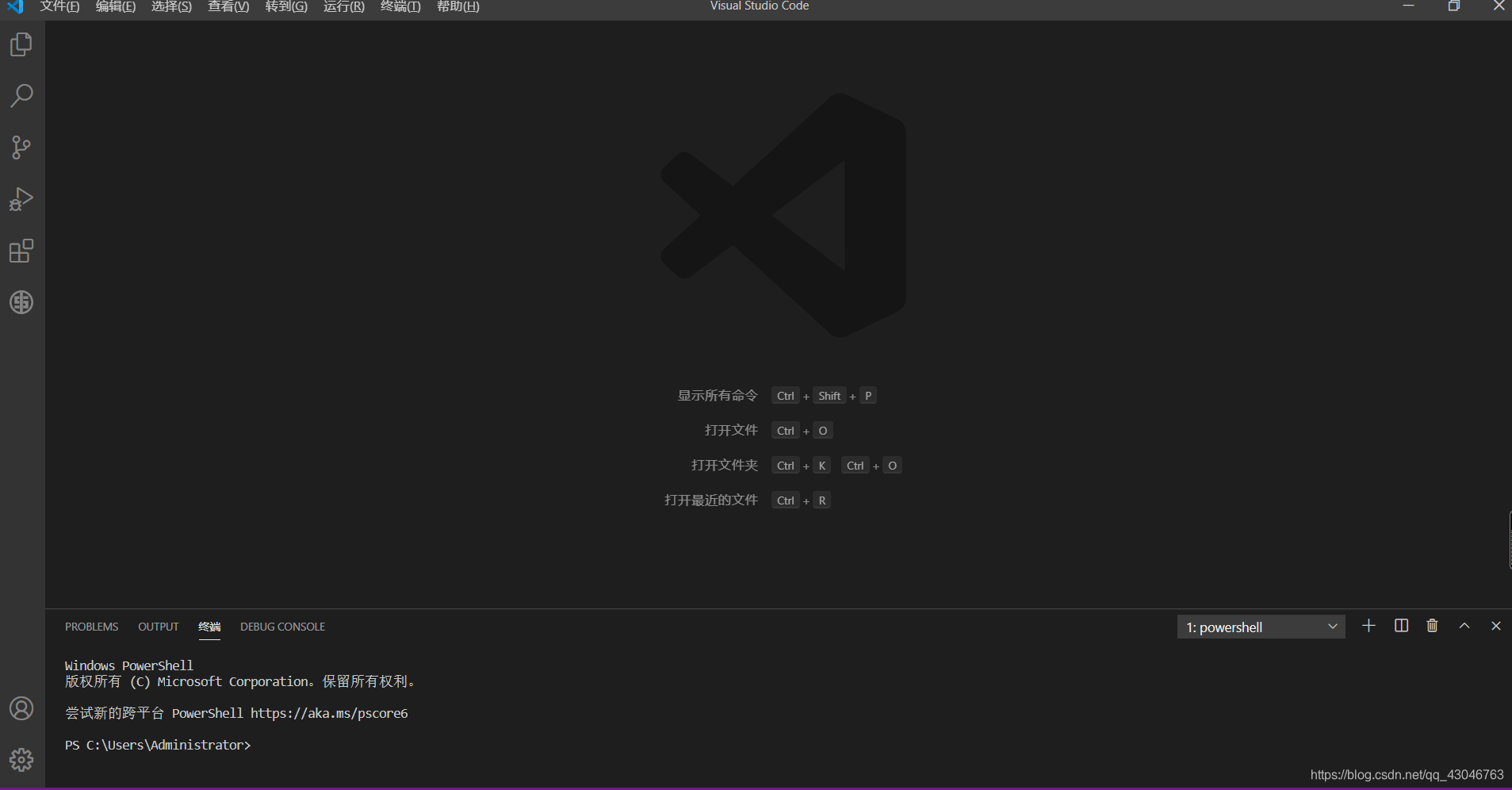This screenshot has width=1512, height=790.
Task: Switch to the PROBLEMS tab
Action: (92, 627)
